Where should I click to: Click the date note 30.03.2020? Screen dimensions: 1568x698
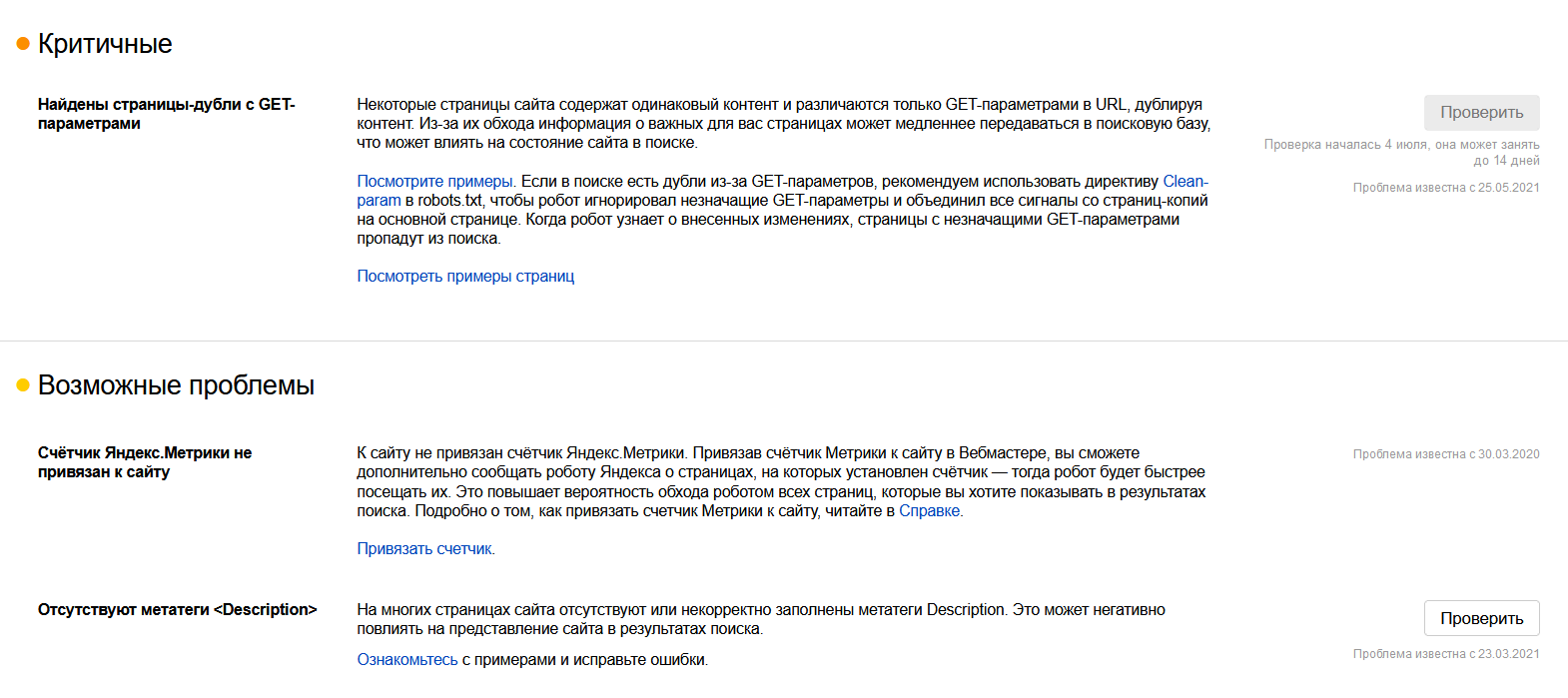[x=1445, y=454]
